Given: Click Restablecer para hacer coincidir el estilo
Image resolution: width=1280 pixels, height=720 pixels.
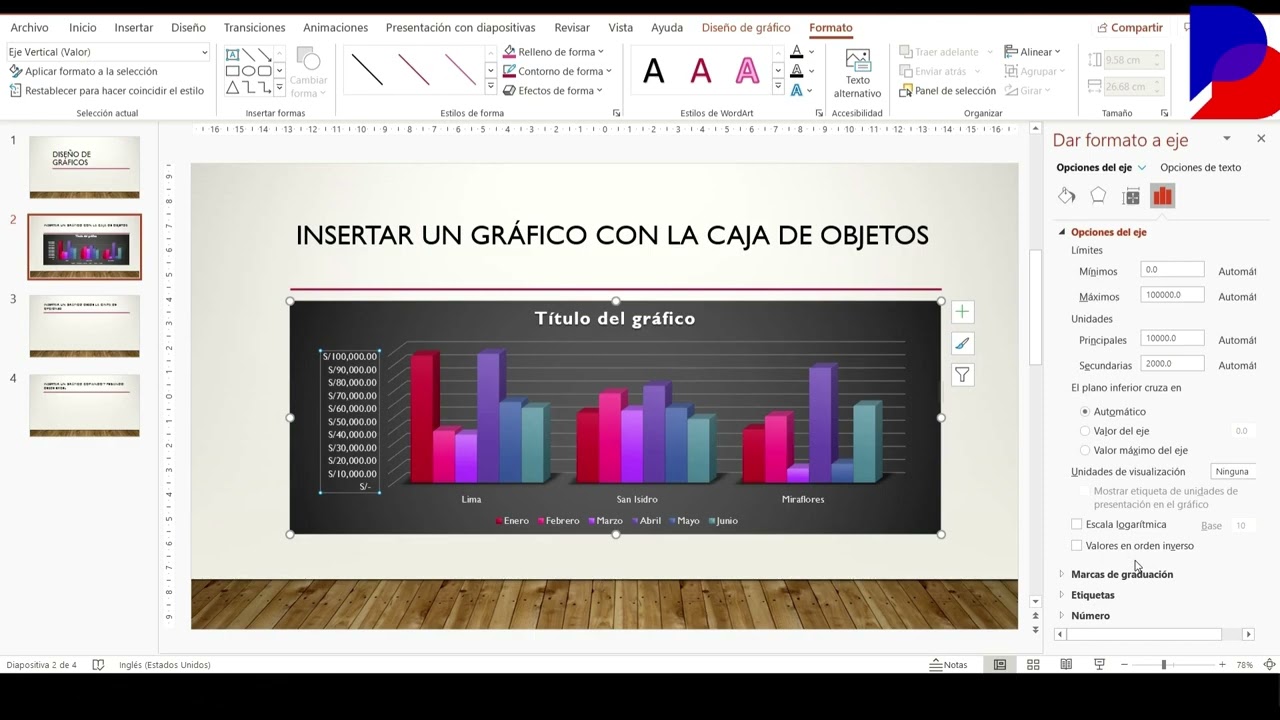Looking at the screenshot, I should click(106, 90).
